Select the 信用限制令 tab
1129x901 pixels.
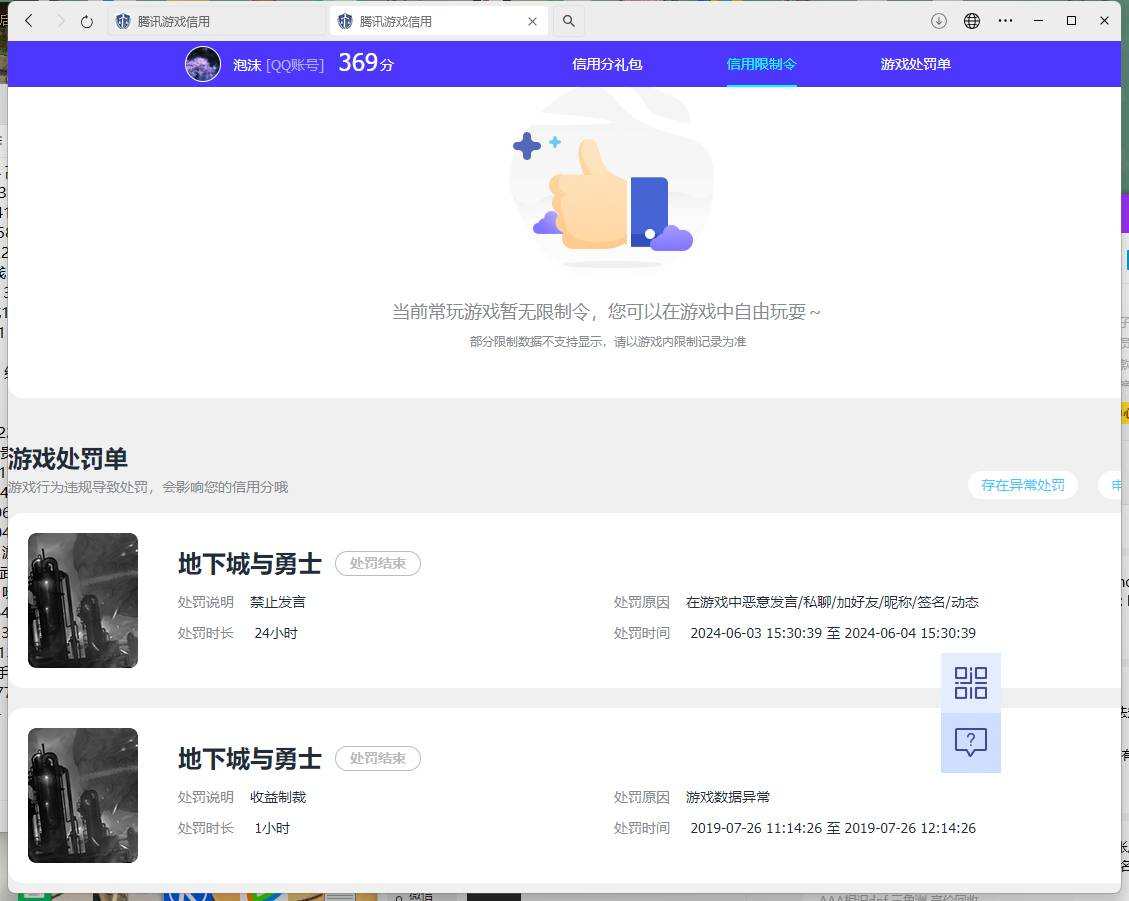click(761, 64)
